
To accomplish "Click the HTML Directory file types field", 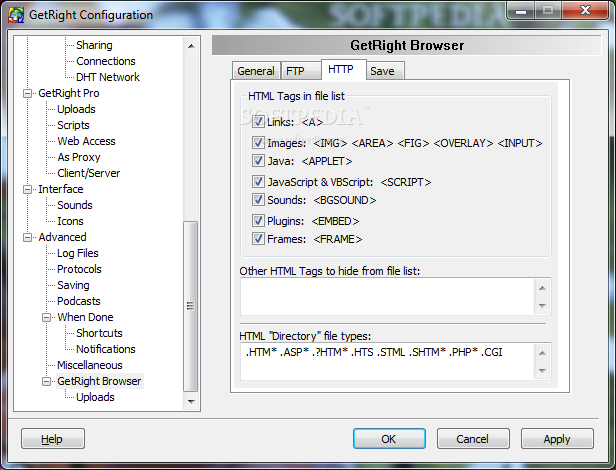I will (387, 362).
